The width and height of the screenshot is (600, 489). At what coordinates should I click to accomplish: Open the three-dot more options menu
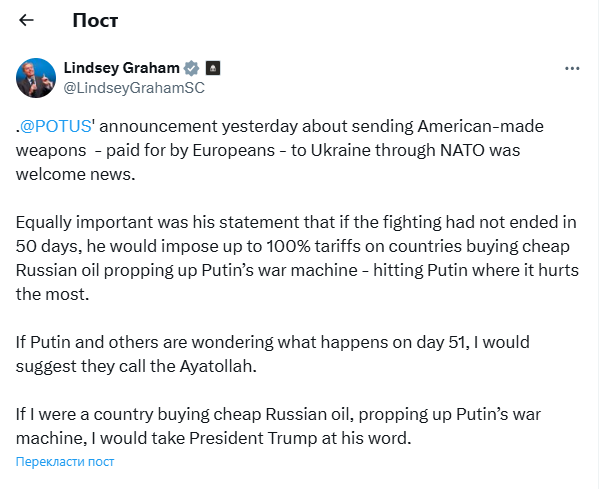click(572, 69)
